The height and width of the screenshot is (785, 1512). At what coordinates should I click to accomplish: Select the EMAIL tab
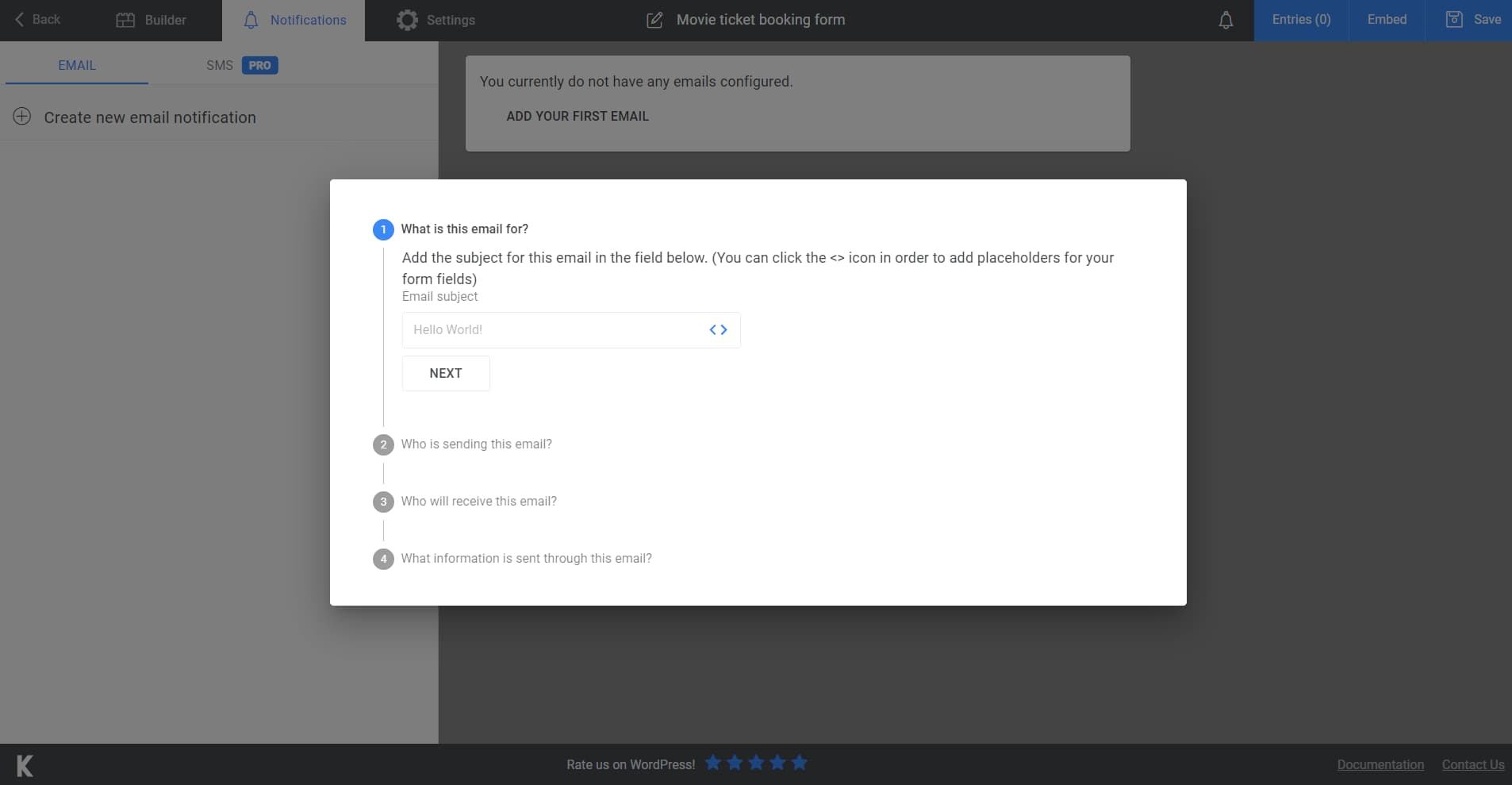(77, 65)
